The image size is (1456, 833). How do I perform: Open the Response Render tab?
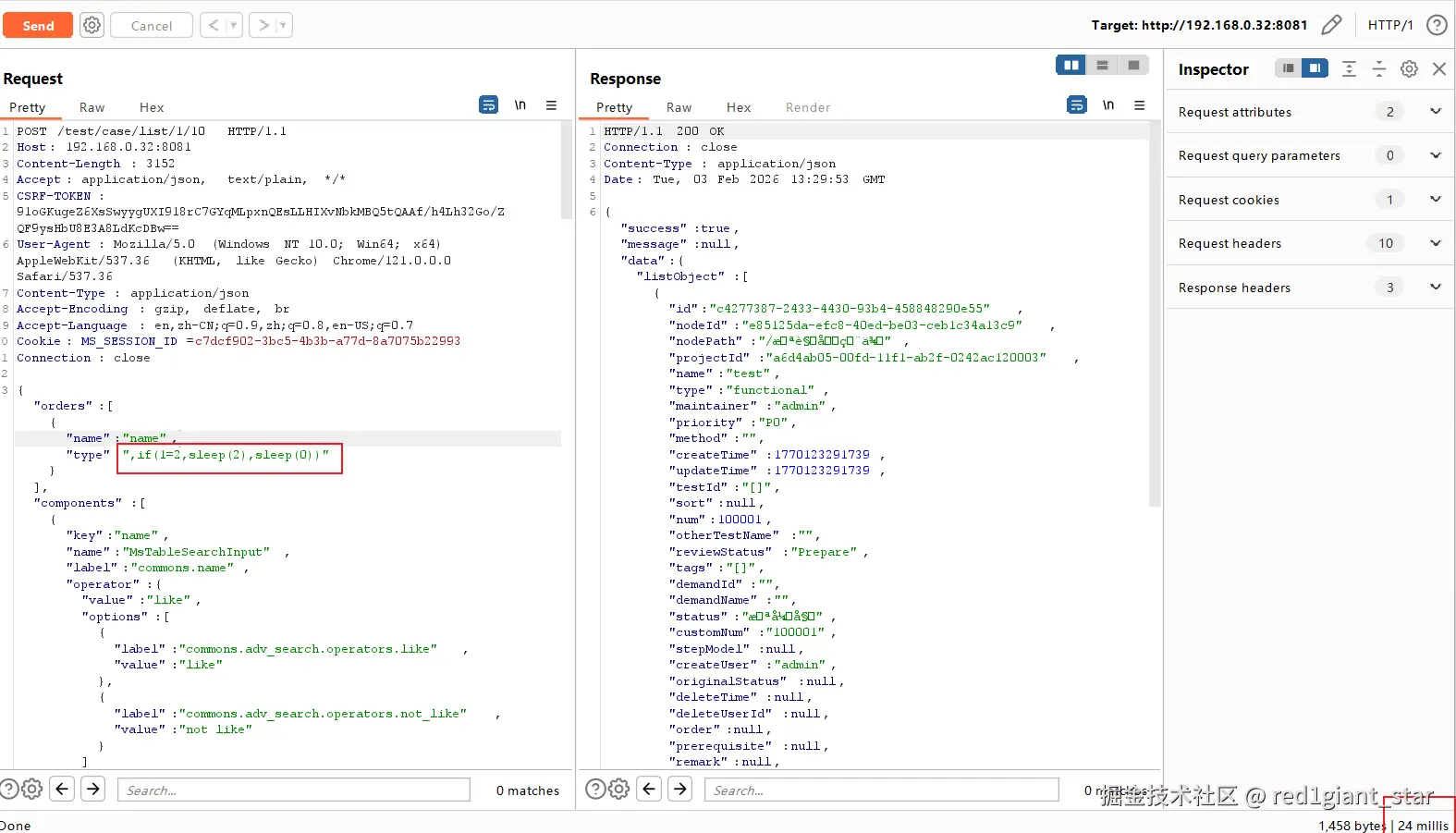[808, 107]
